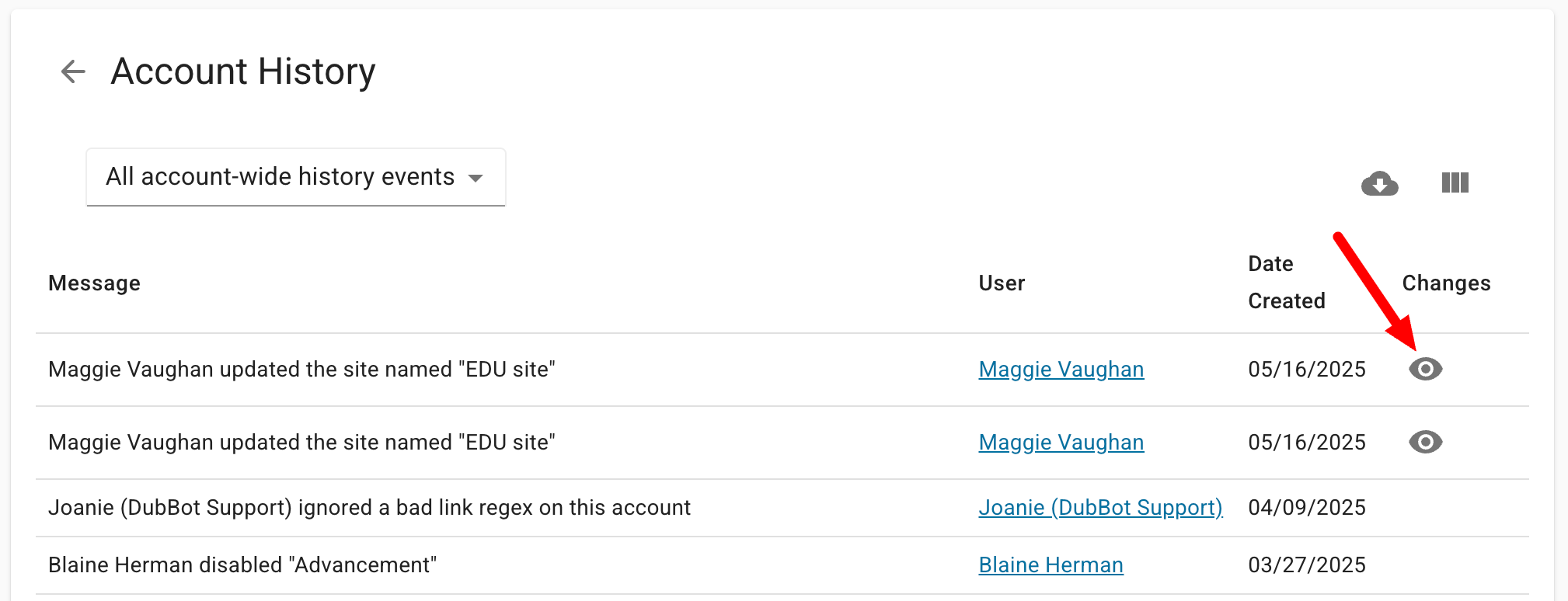Open the Joanie (DubBot Support) user link

click(1100, 508)
